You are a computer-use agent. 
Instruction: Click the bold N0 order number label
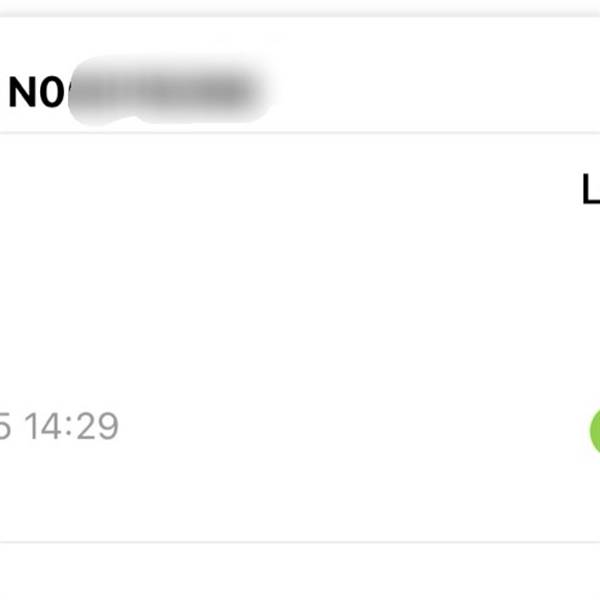pyautogui.click(x=37, y=92)
